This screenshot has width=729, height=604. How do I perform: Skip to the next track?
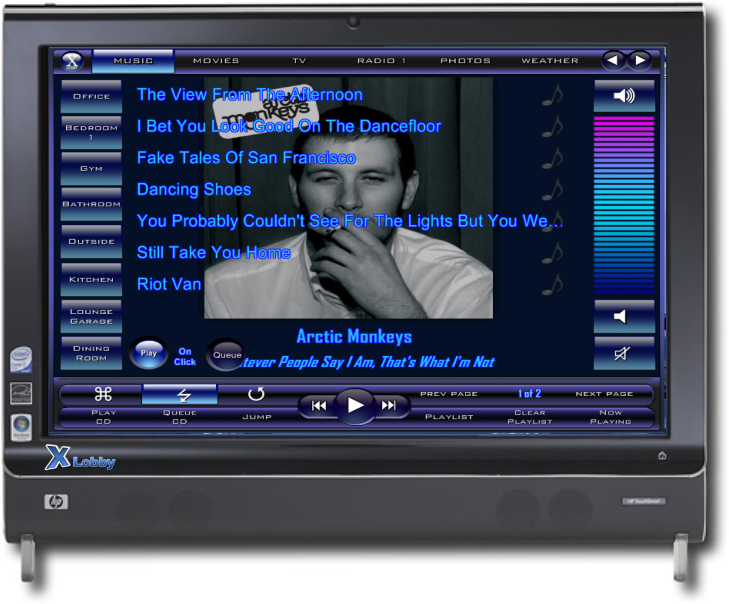coord(389,406)
